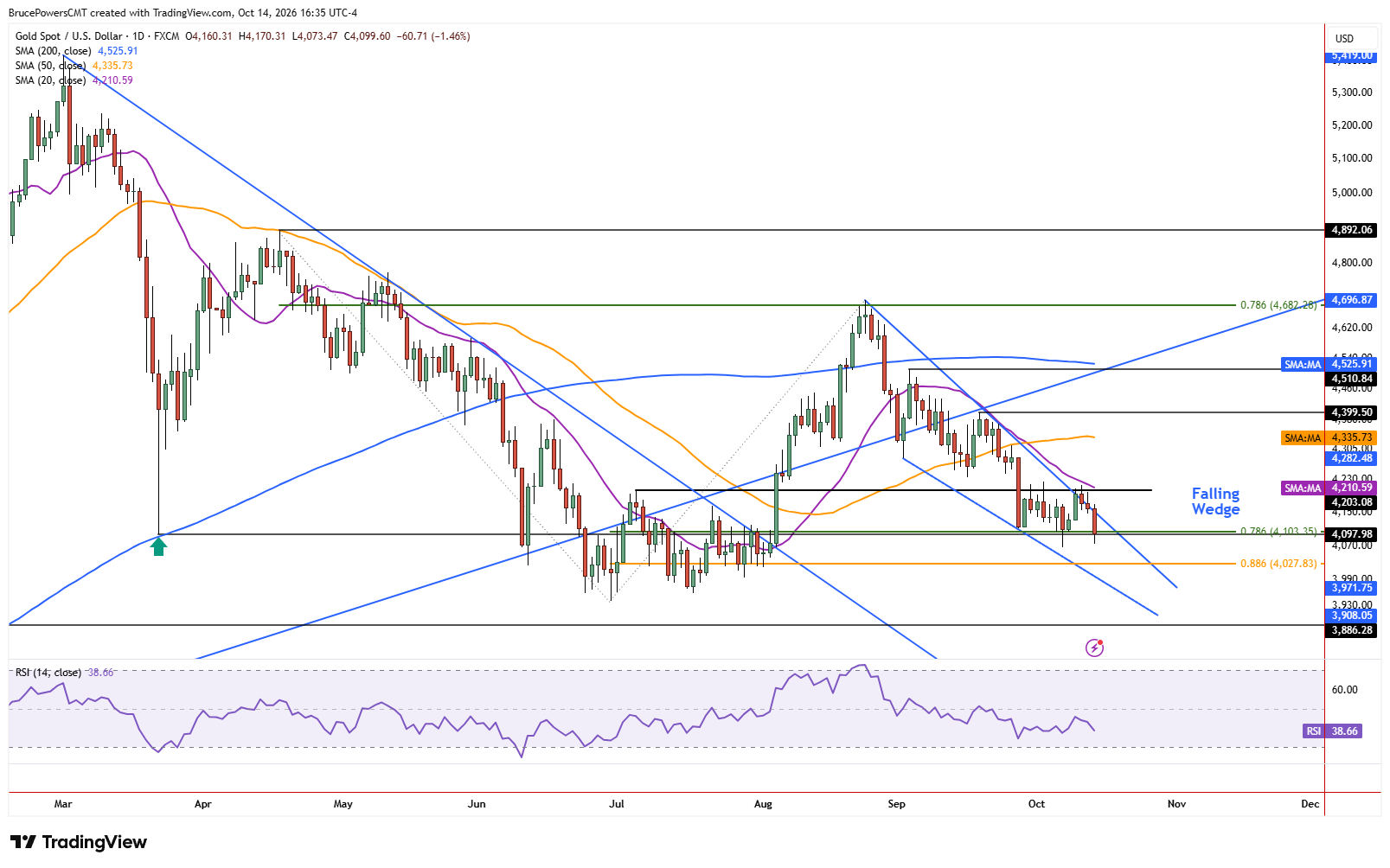Click the Aug label on the time axis
Image resolution: width=1390 pixels, height=868 pixels.
[x=763, y=804]
